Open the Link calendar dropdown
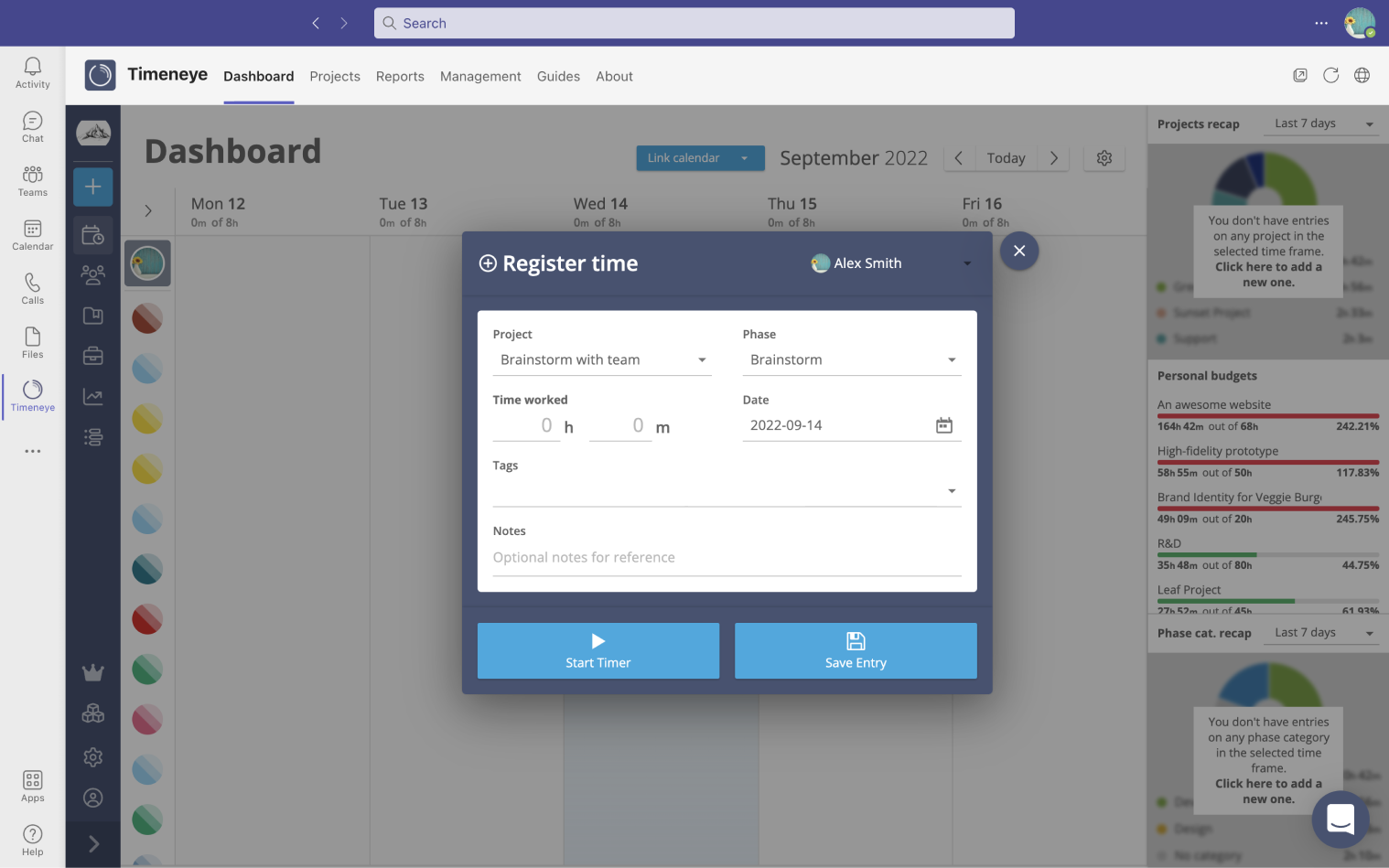The image size is (1389, 868). tap(699, 157)
